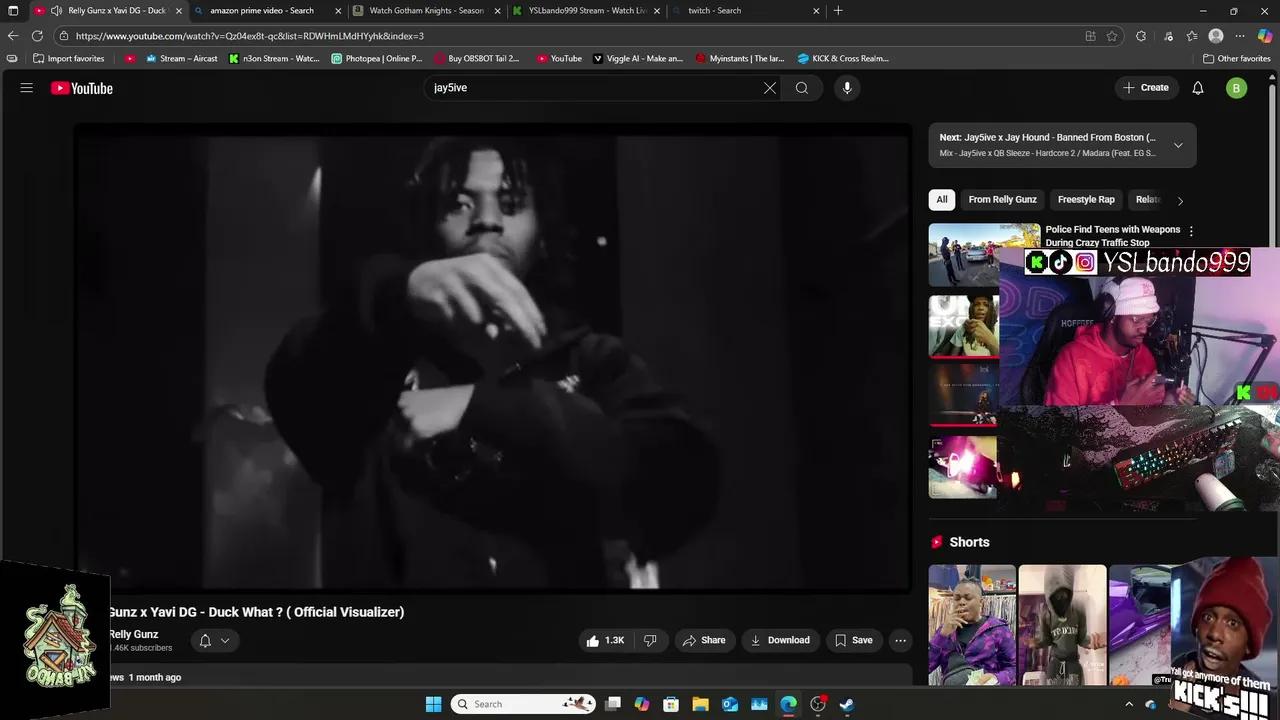Add this page to favorites star
This screenshot has height=720, width=1280.
pyautogui.click(x=1112, y=36)
